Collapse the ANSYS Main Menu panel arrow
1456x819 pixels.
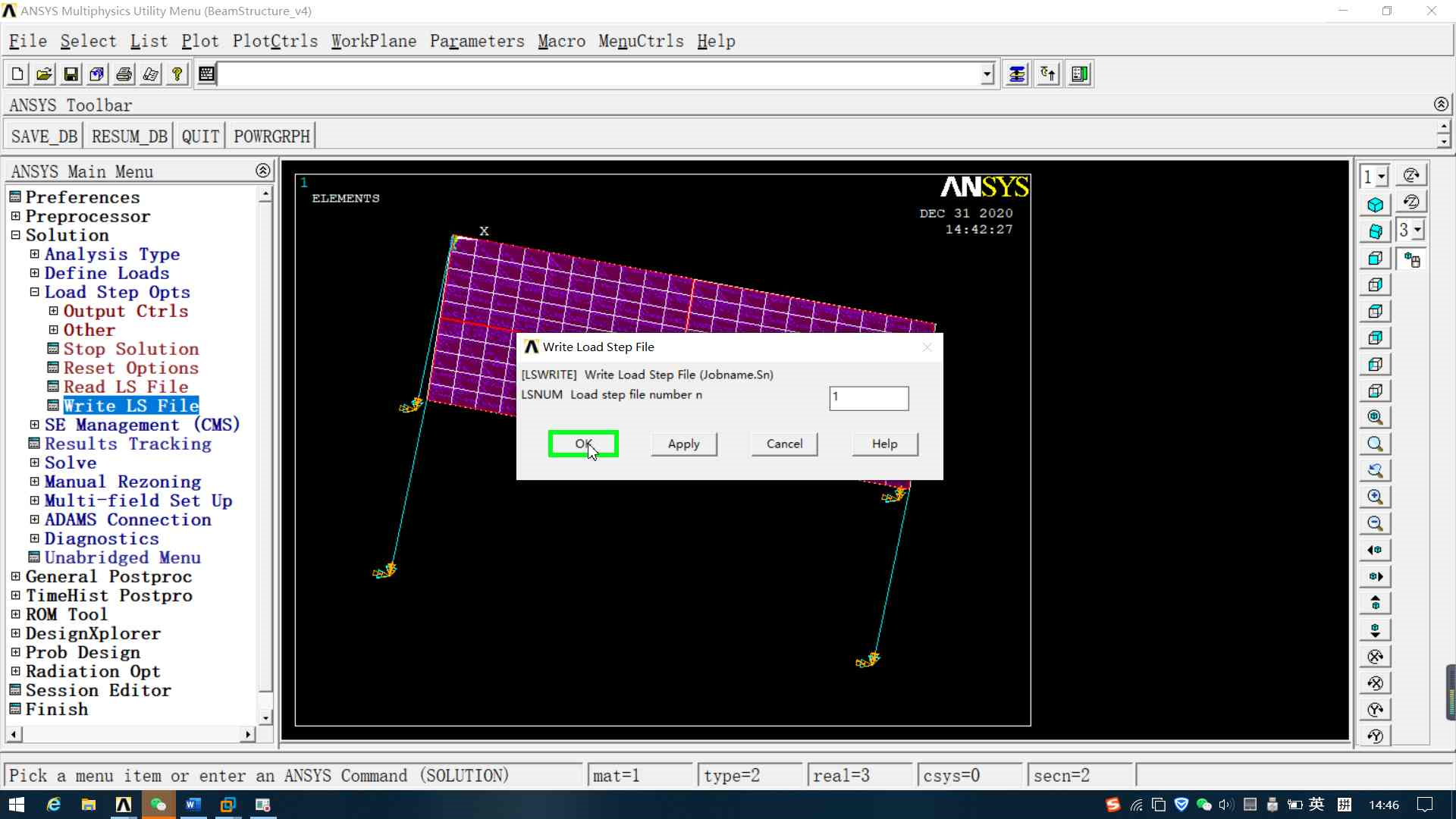click(262, 171)
